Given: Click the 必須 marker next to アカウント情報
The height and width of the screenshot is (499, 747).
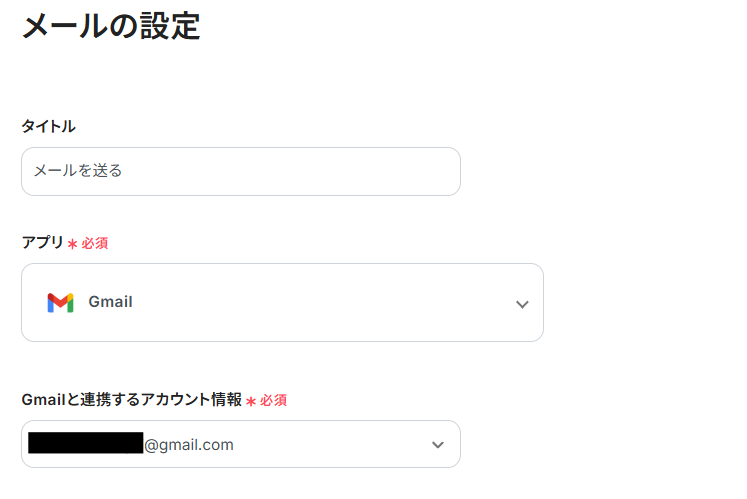Looking at the screenshot, I should [274, 400].
